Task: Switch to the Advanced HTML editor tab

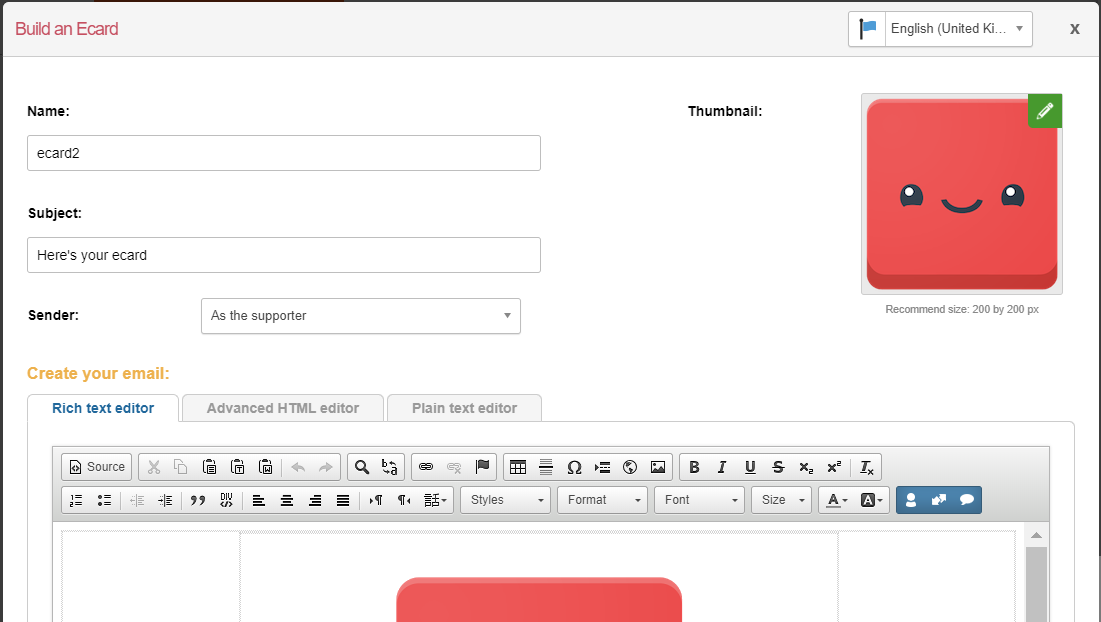Action: coord(283,408)
